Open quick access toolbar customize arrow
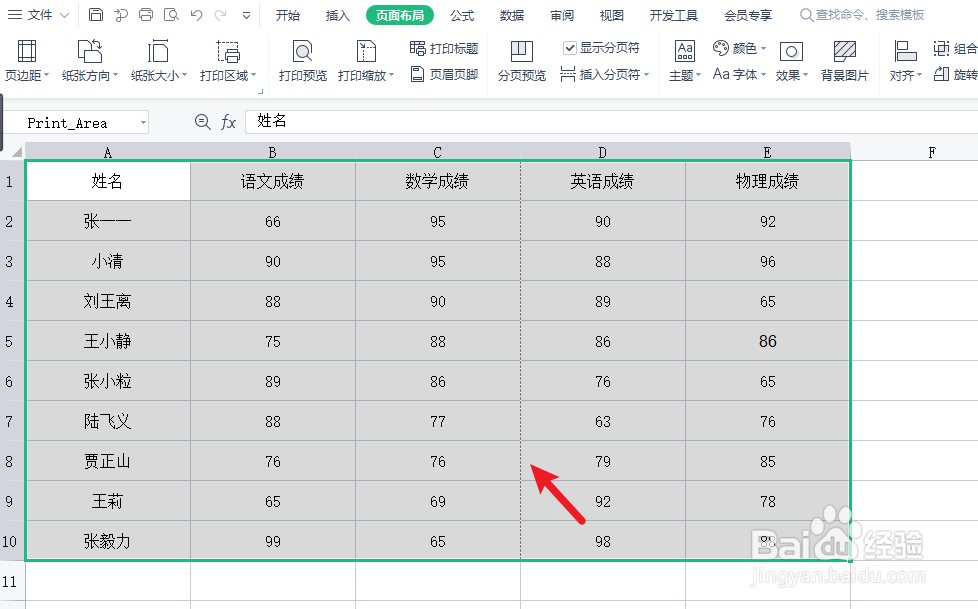This screenshot has width=978, height=609. tap(246, 16)
